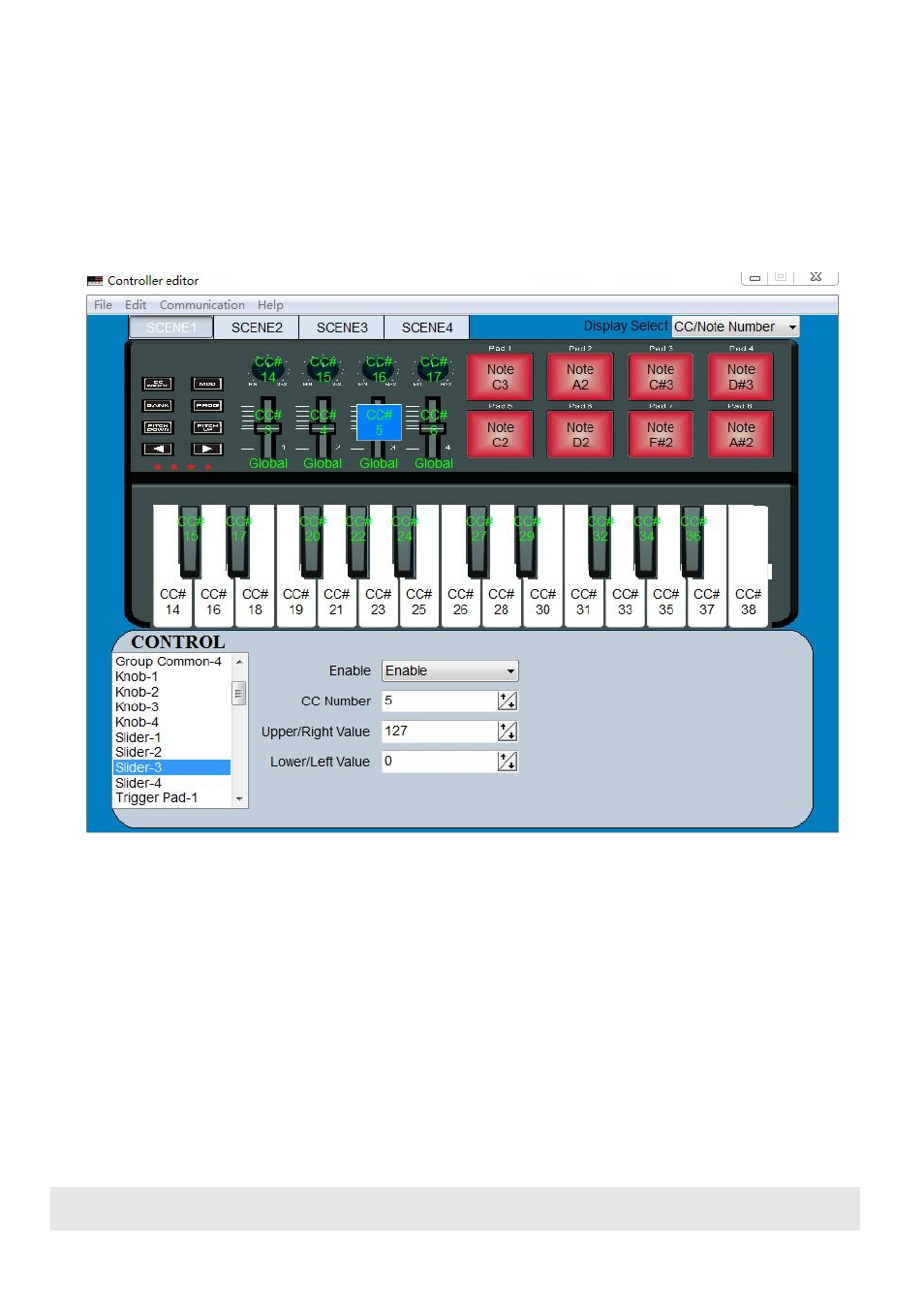Click white key CC# 16
Screen dimensions: 924x1308
(213, 602)
